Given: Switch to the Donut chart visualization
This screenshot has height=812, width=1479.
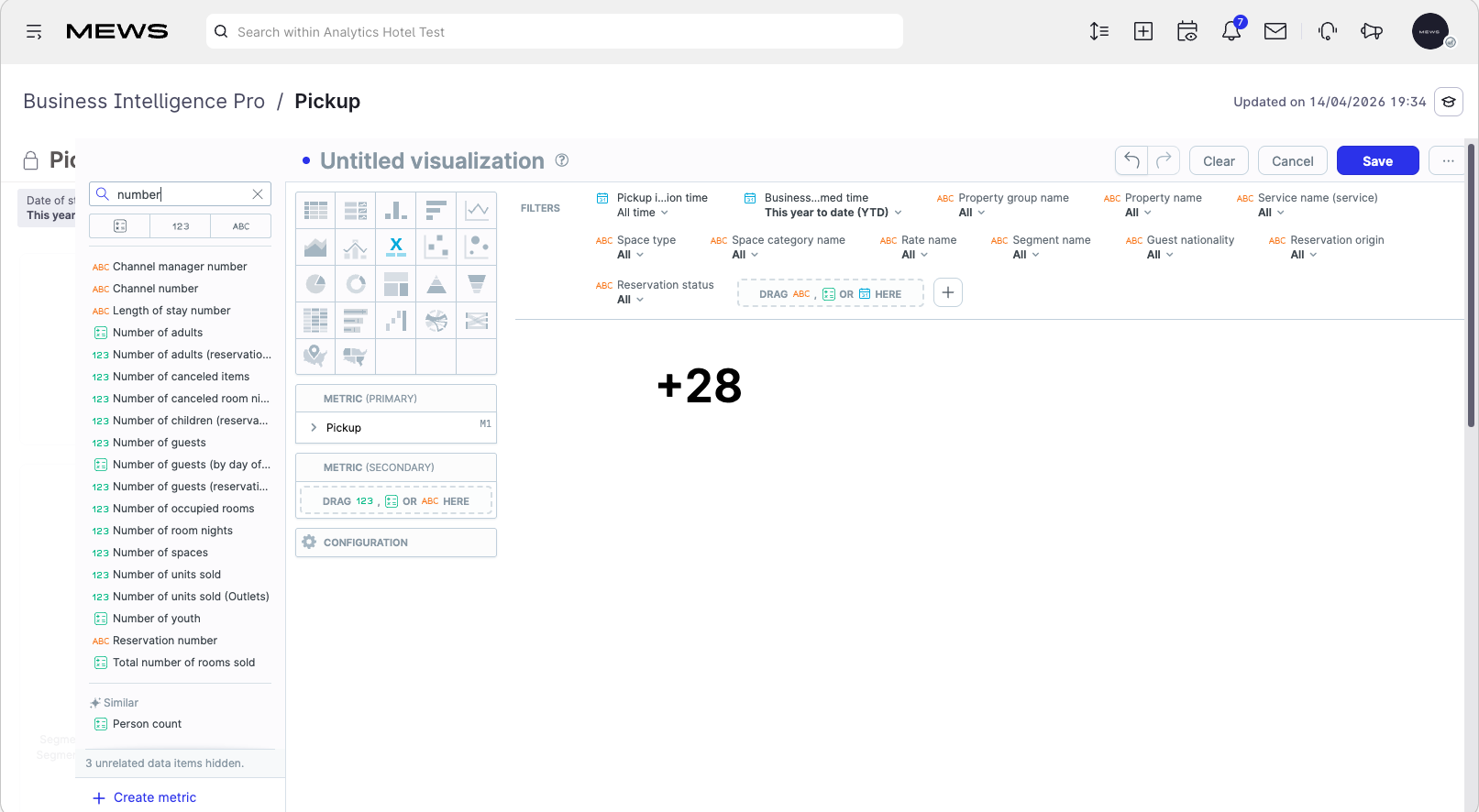Looking at the screenshot, I should pyautogui.click(x=356, y=284).
